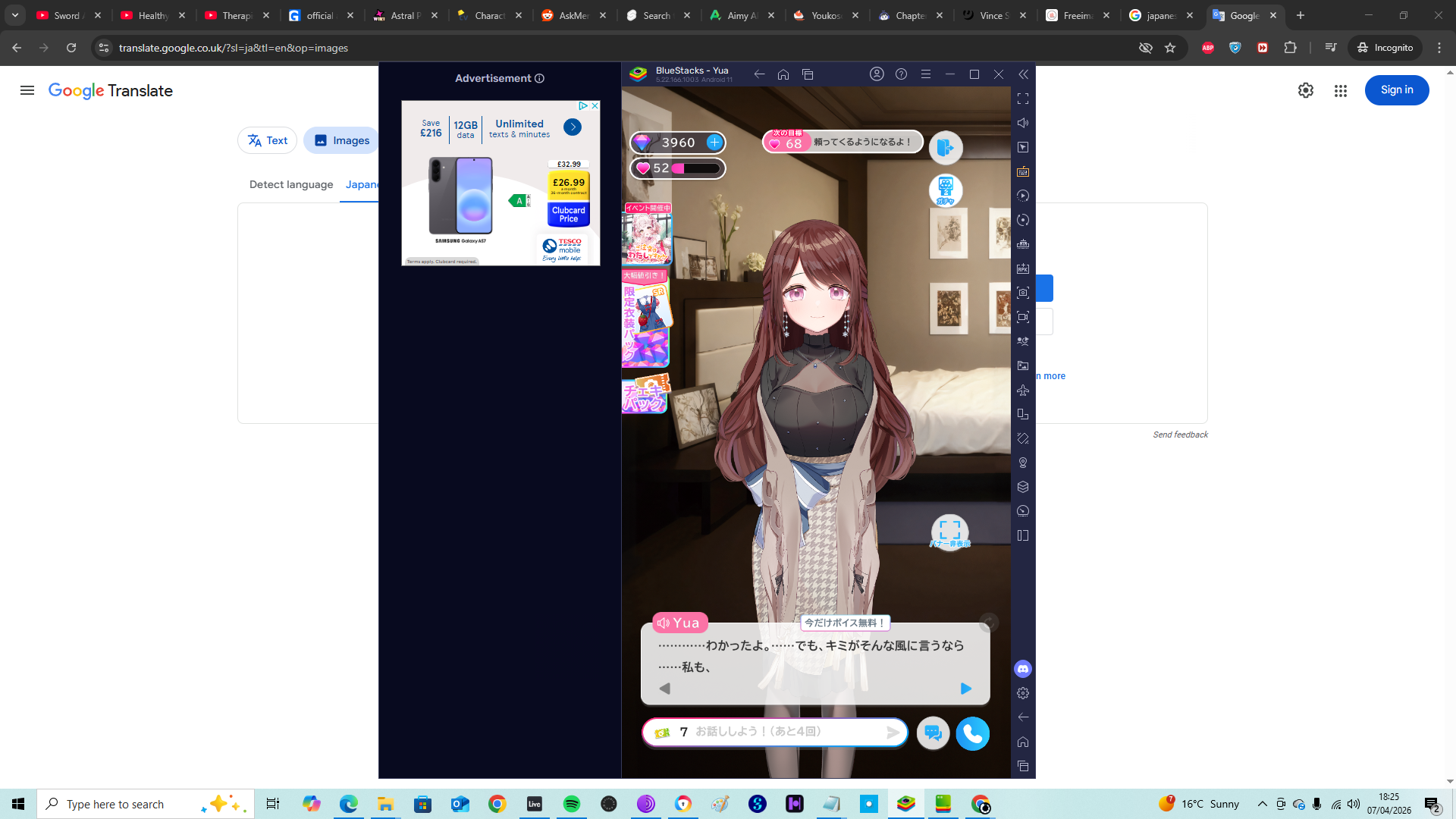Click the third-party cookies eye icon
1456x819 pixels.
[x=1146, y=48]
